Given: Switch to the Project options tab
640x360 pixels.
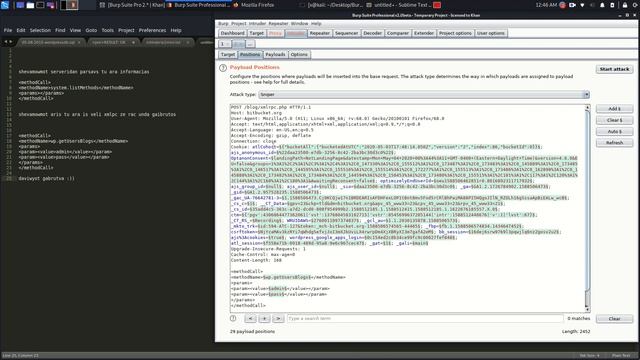Looking at the screenshot, I should point(455,33).
